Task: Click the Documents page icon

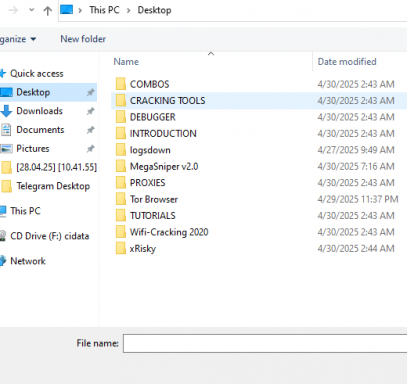Action: point(6,130)
